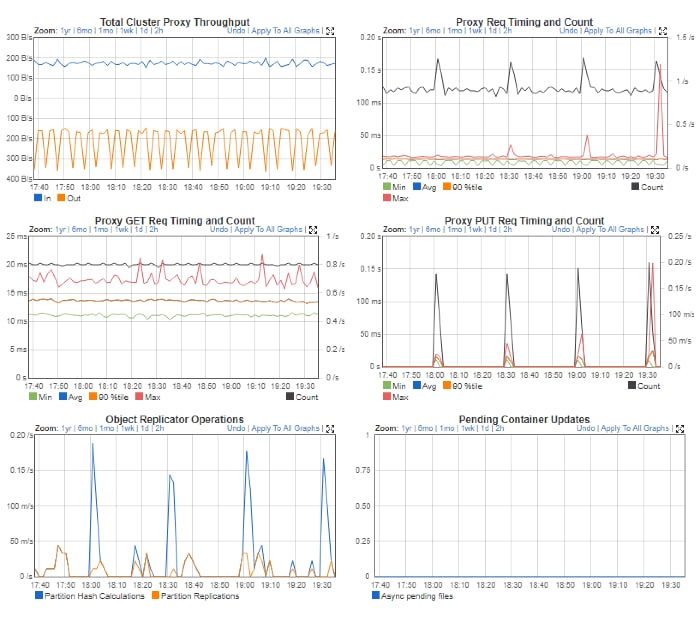The width and height of the screenshot is (700, 622).
Task: Zoom Proxy GET Req Timing graph to 1yr
Action: point(60,229)
